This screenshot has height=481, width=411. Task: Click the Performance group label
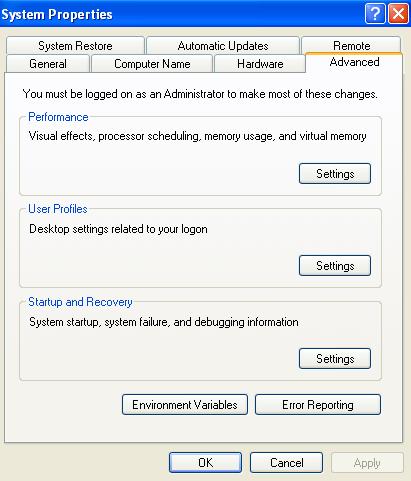tap(58, 117)
